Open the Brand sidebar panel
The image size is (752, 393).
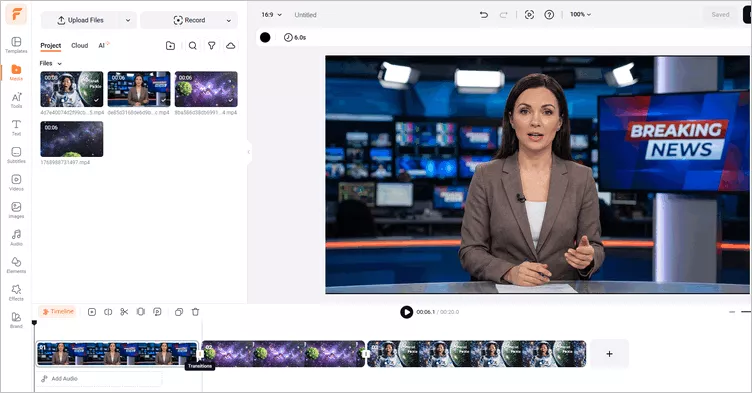pos(16,320)
